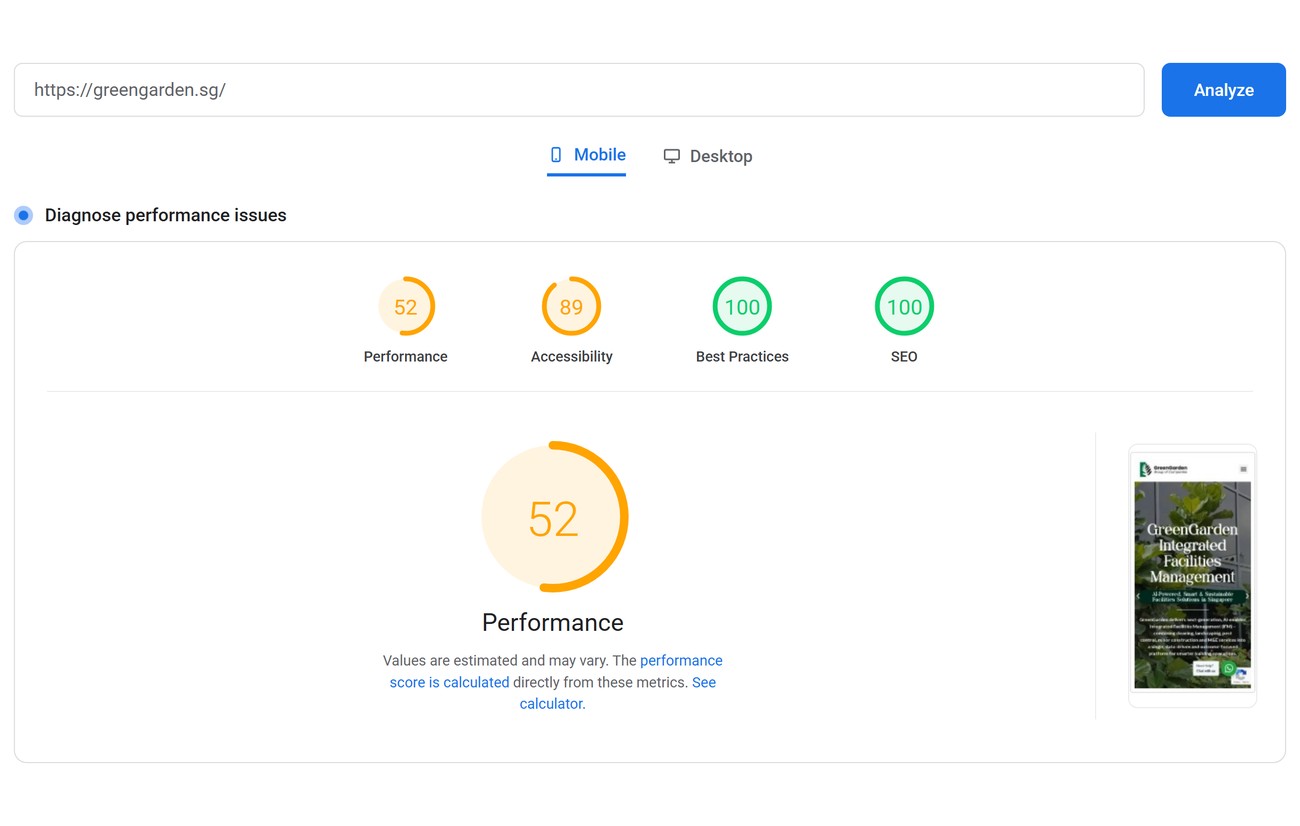
Task: Click the large 52 performance gauge circle
Action: point(553,517)
